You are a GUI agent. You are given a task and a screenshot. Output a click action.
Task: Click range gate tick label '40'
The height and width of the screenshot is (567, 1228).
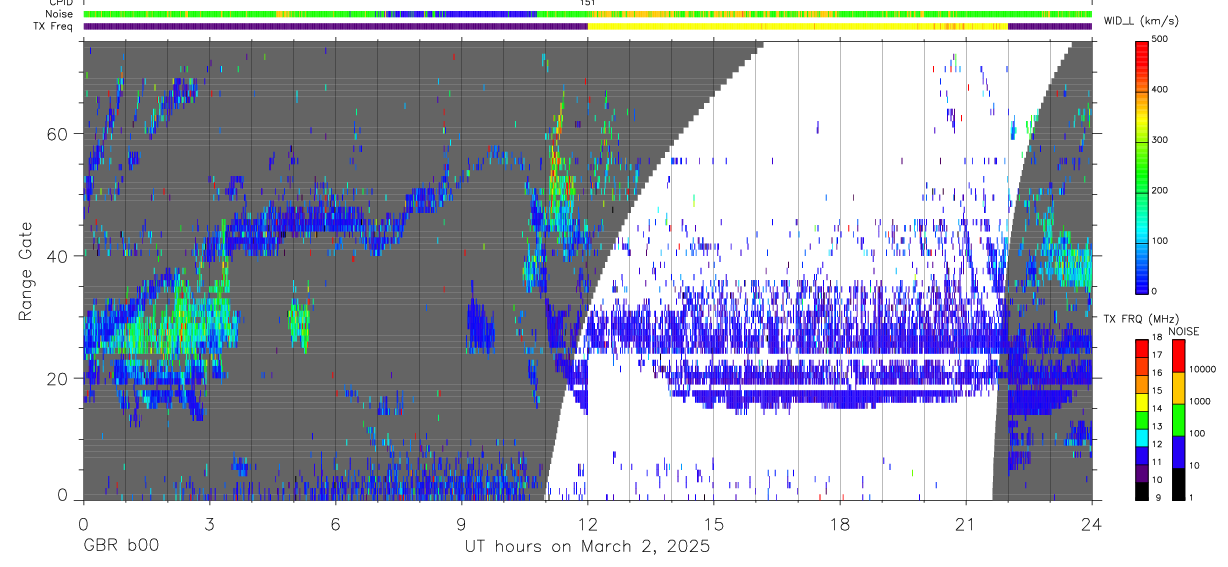coord(59,256)
